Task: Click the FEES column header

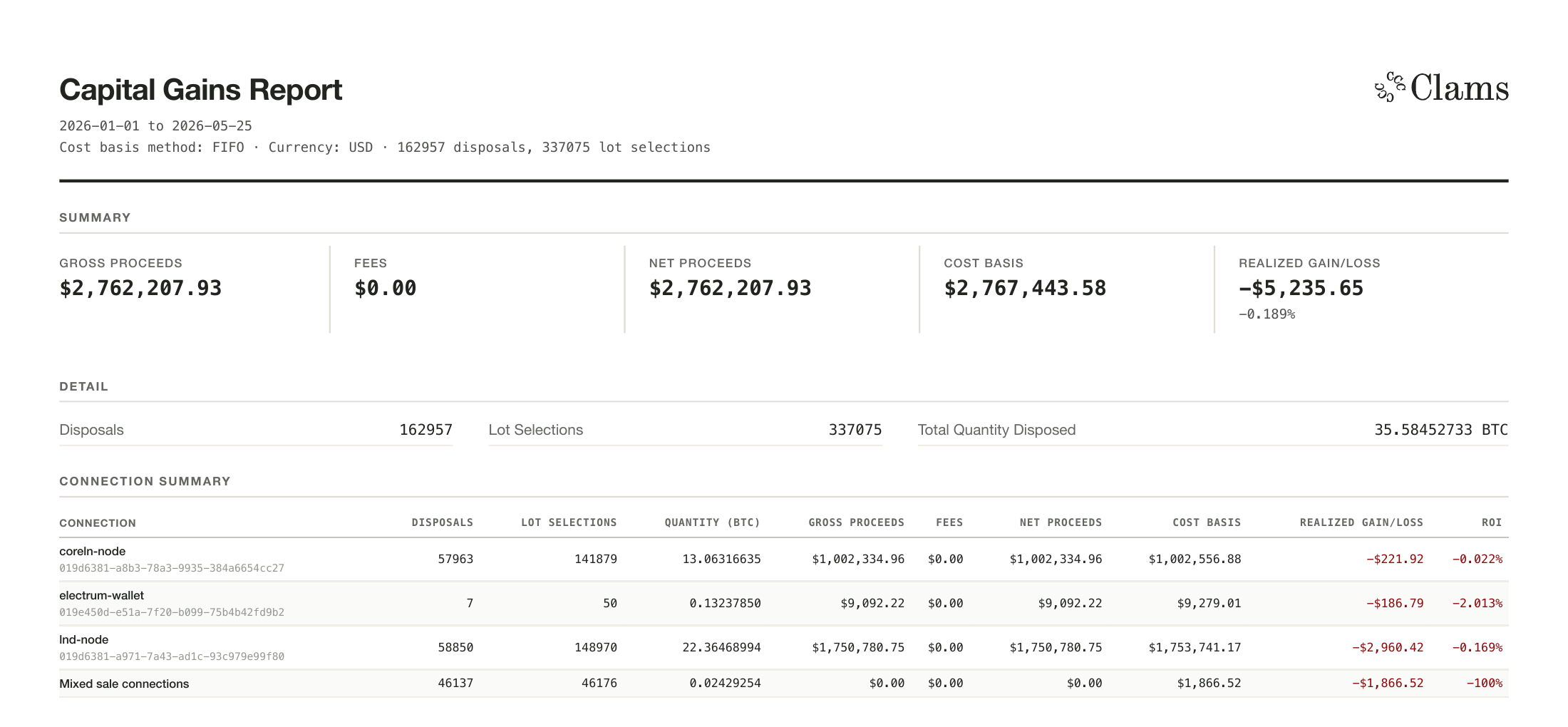Action: coord(949,522)
